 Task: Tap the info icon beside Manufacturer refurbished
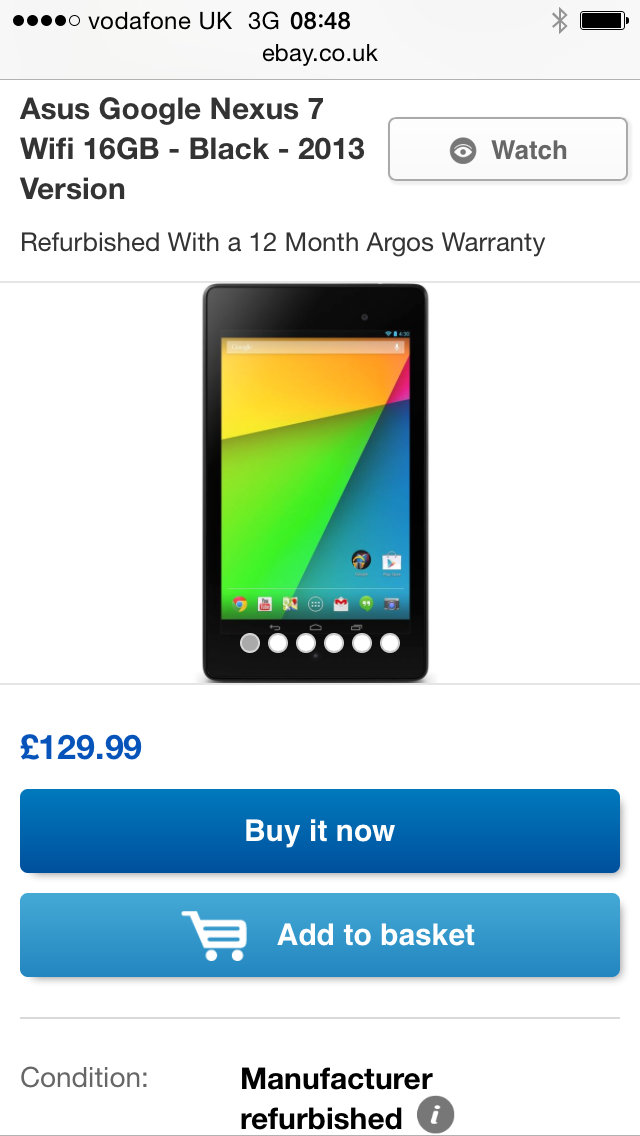[436, 1114]
